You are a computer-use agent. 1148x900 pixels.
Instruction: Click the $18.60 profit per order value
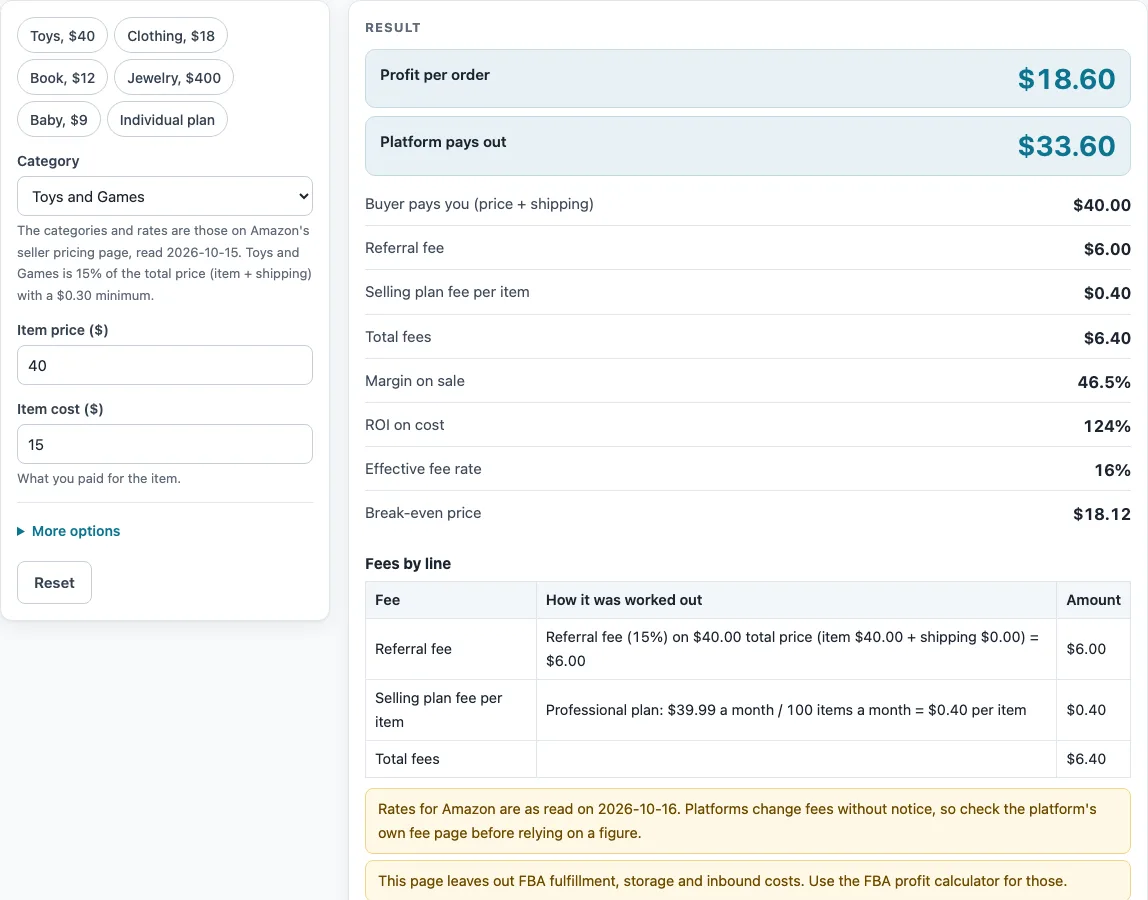[x=1066, y=79]
